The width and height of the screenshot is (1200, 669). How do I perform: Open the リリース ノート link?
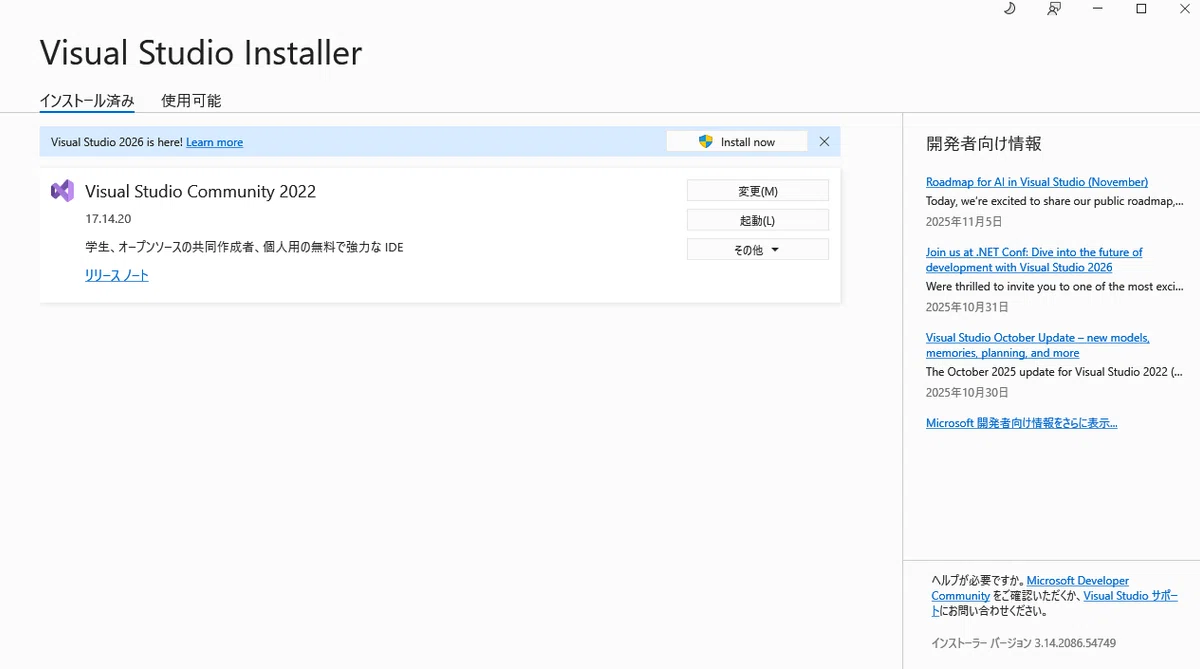pos(117,275)
